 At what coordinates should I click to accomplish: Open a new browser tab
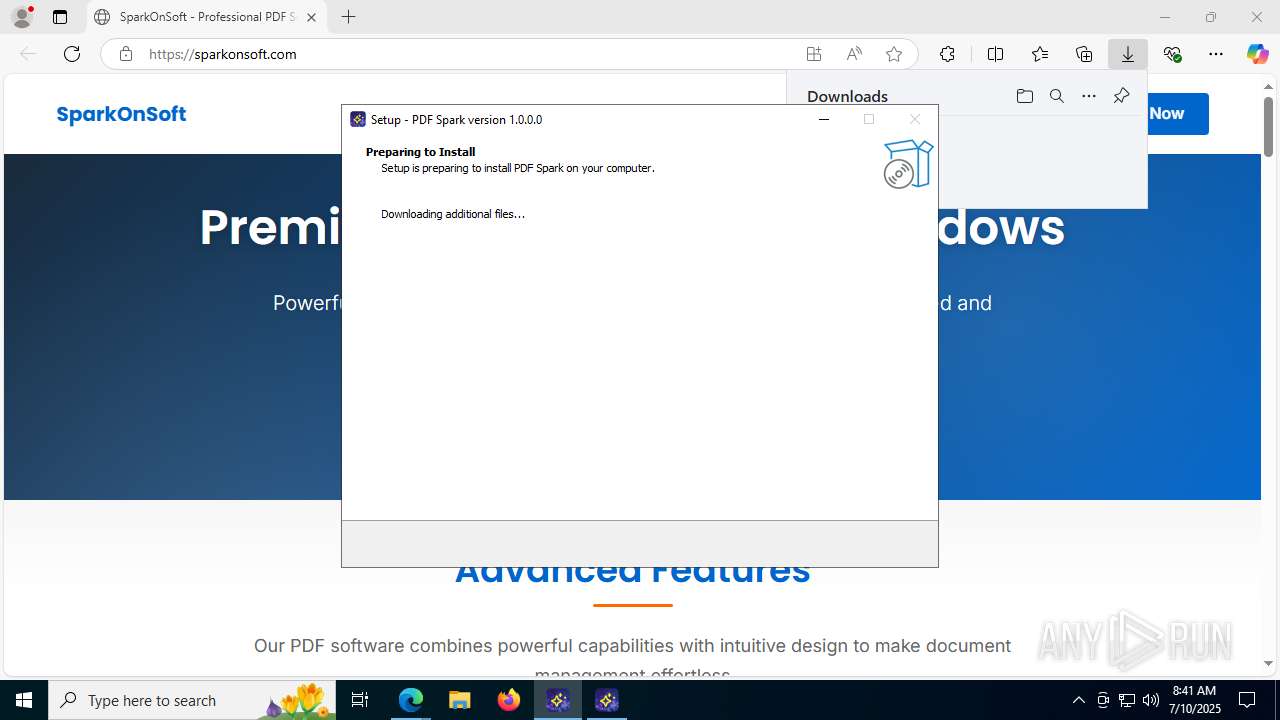click(348, 17)
